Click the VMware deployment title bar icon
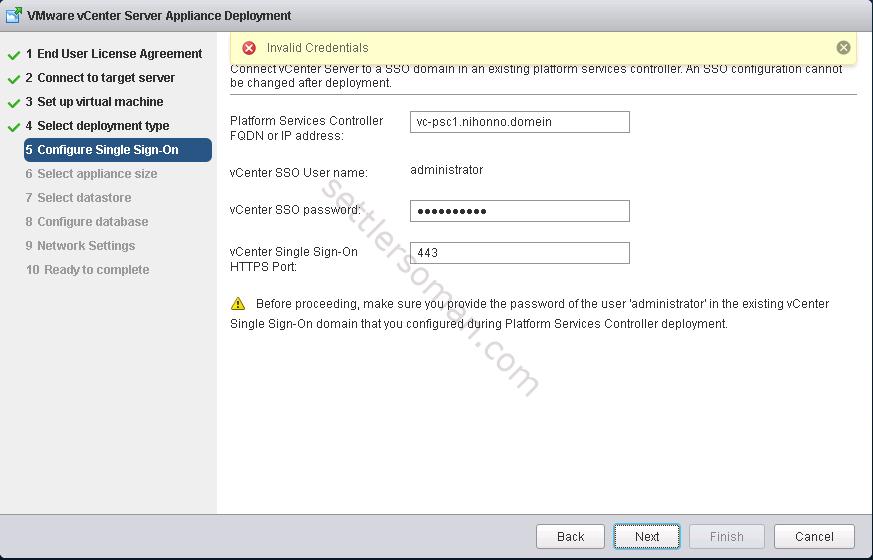The height and width of the screenshot is (560, 873). pos(14,15)
